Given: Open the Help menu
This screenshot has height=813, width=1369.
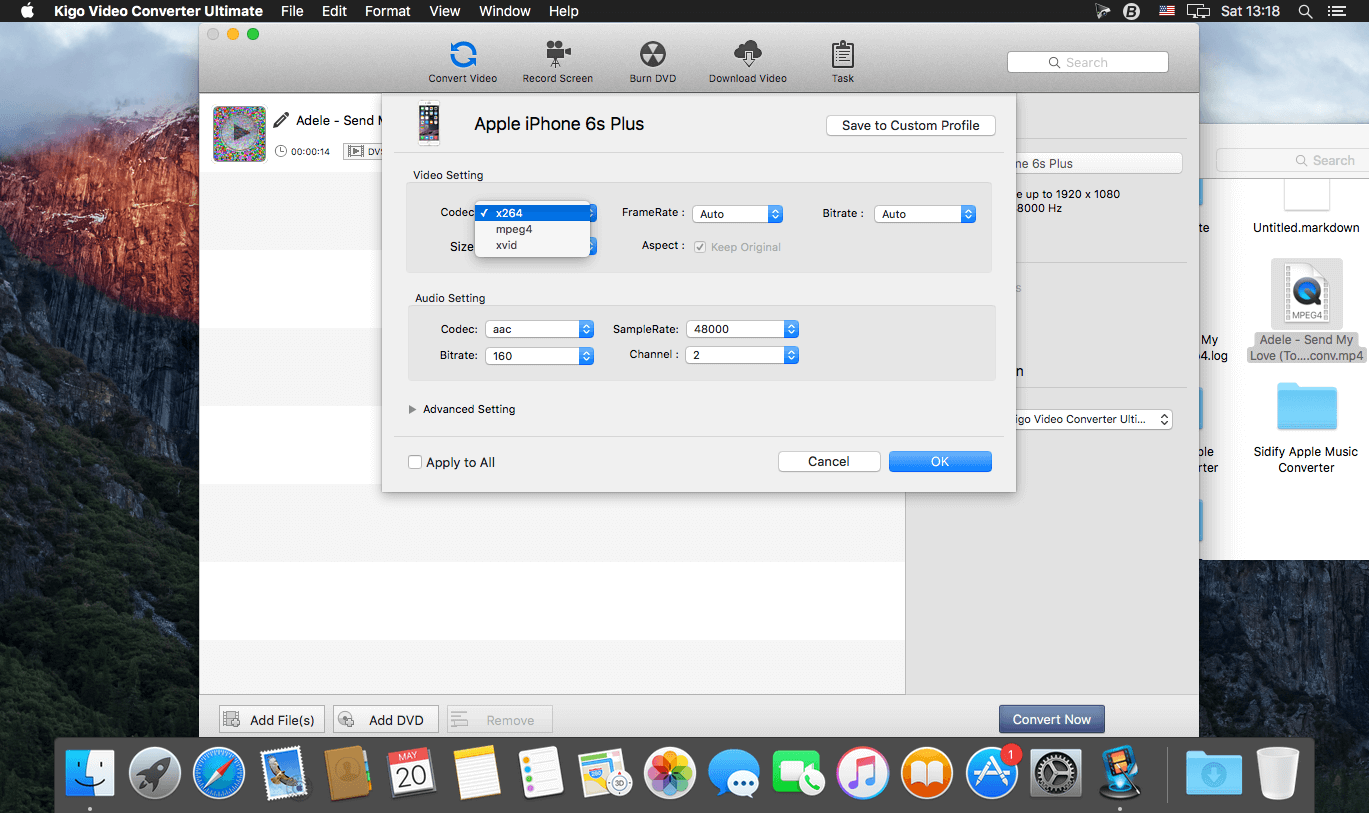Looking at the screenshot, I should click(564, 11).
